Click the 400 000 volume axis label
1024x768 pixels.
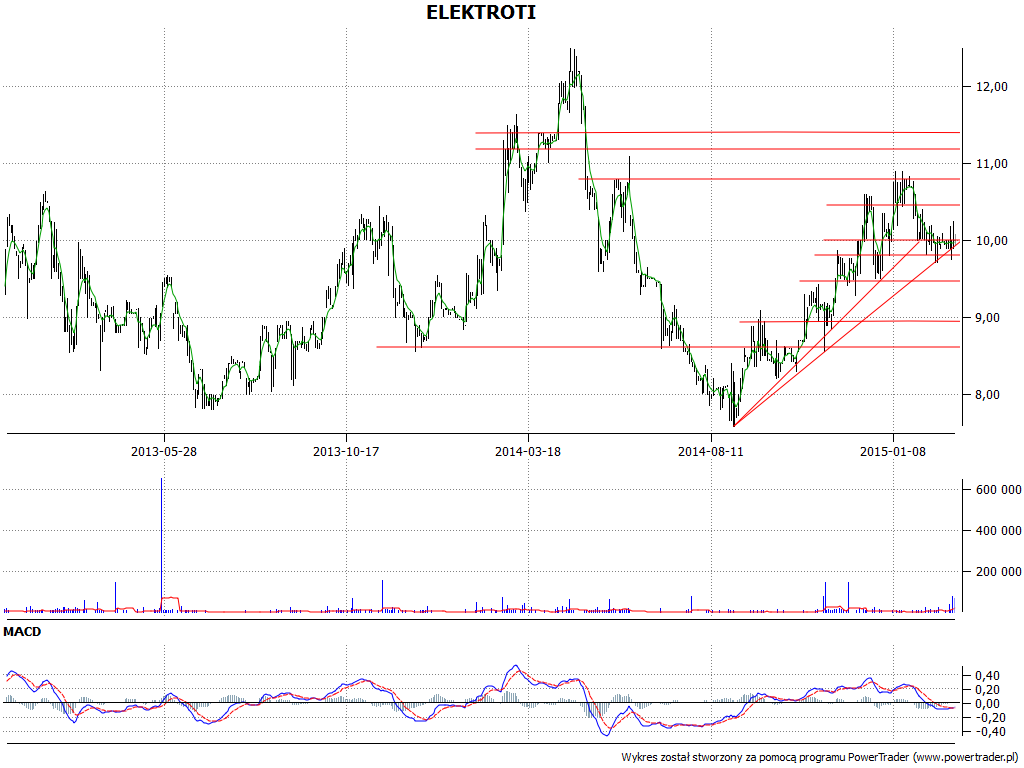(x=999, y=531)
